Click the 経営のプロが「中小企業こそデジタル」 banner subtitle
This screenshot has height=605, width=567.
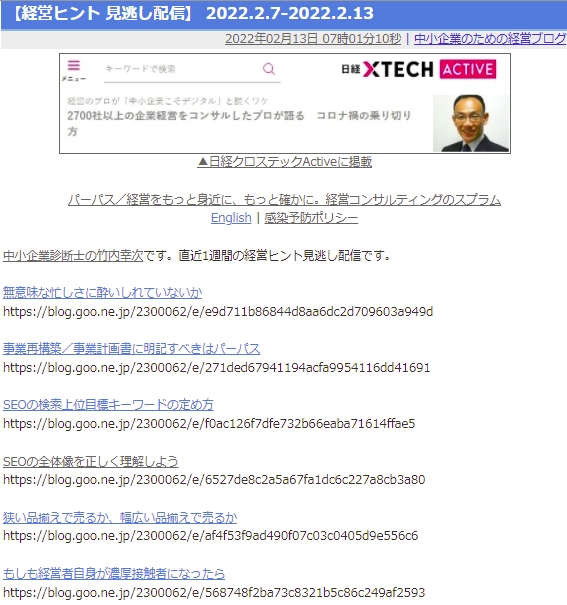(x=167, y=101)
